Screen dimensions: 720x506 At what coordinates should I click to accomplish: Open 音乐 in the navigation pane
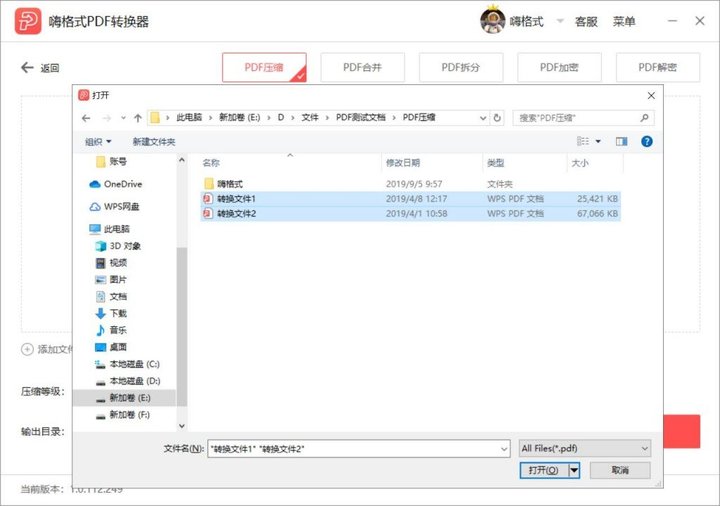112,330
